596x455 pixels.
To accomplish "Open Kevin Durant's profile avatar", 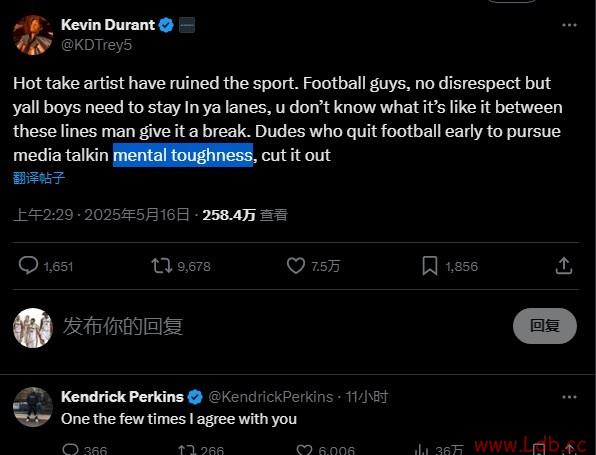I will tap(33, 35).
